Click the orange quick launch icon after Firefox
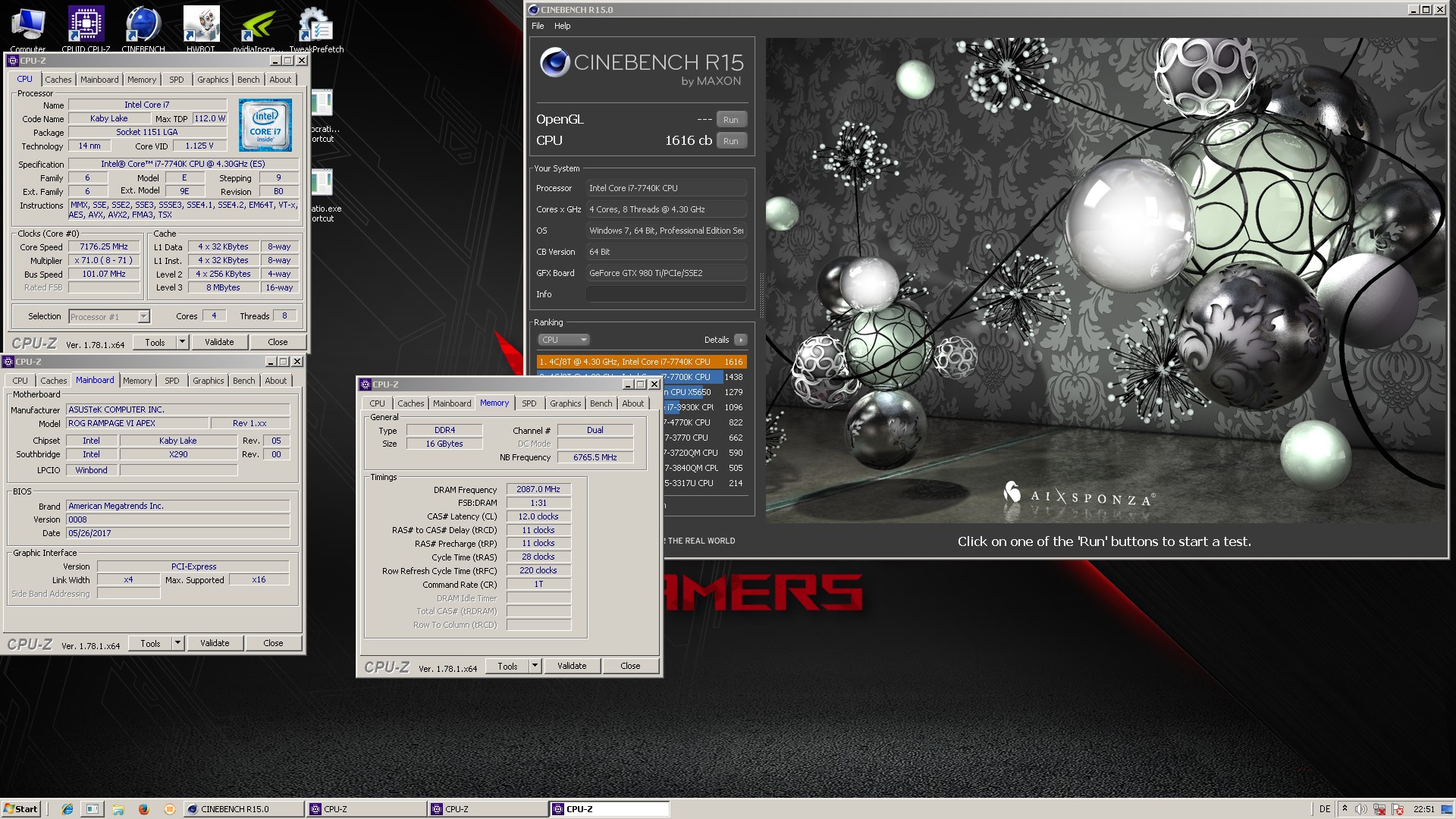 tap(170, 809)
